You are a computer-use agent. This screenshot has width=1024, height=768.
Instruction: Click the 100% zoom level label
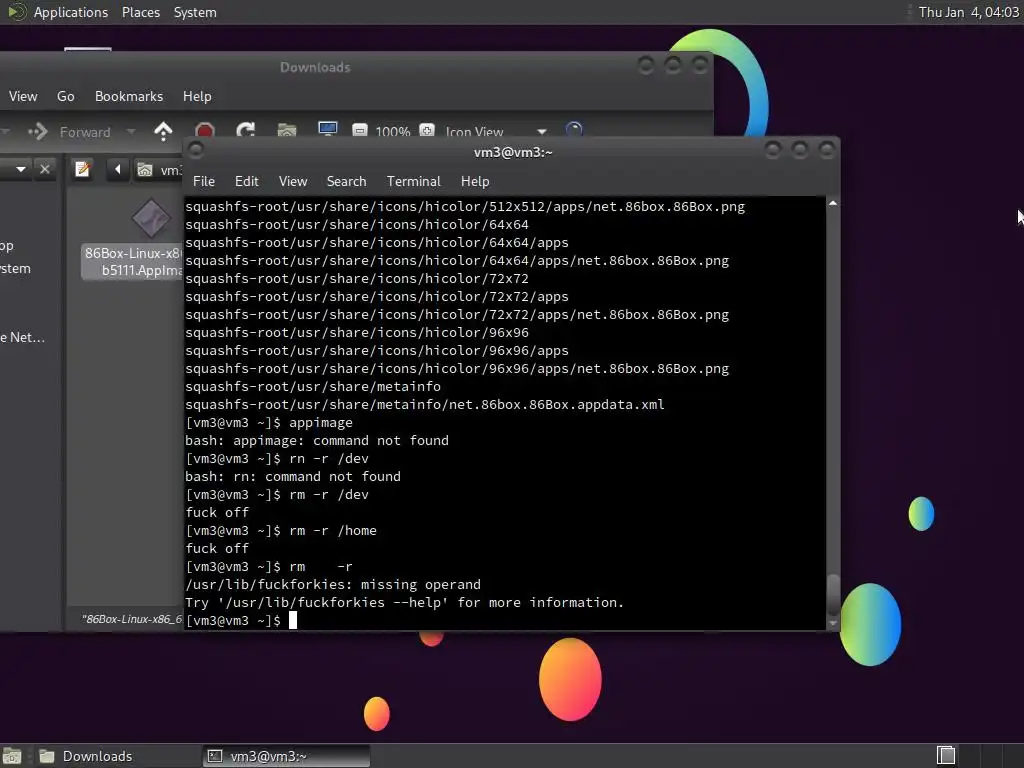point(392,132)
